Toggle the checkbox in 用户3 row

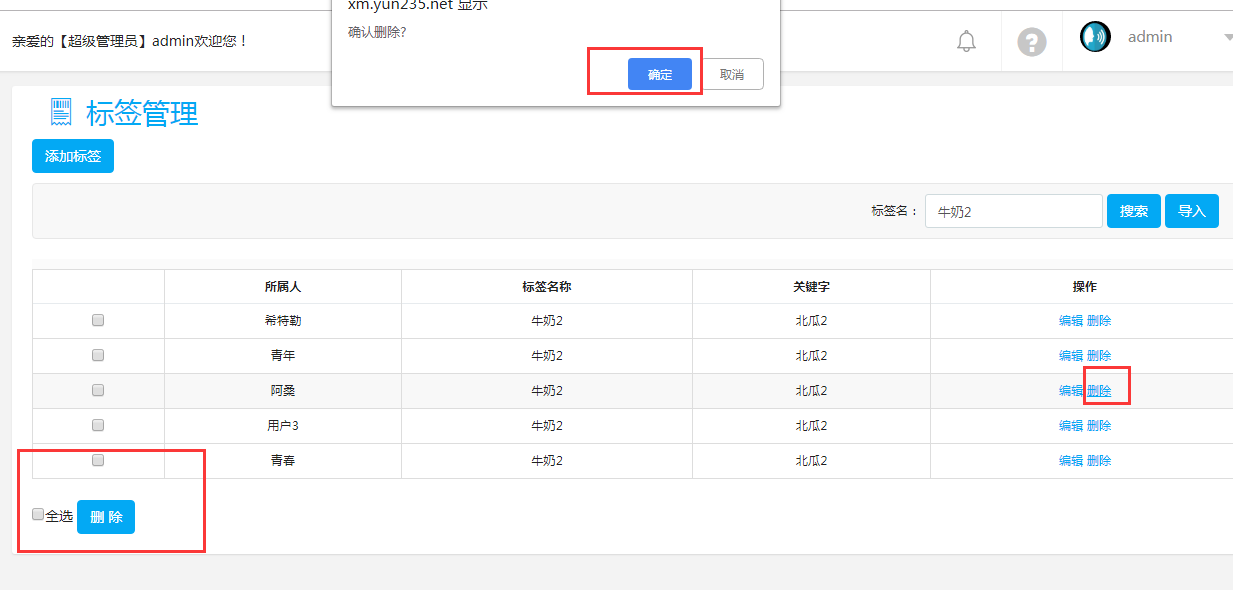pyautogui.click(x=98, y=425)
